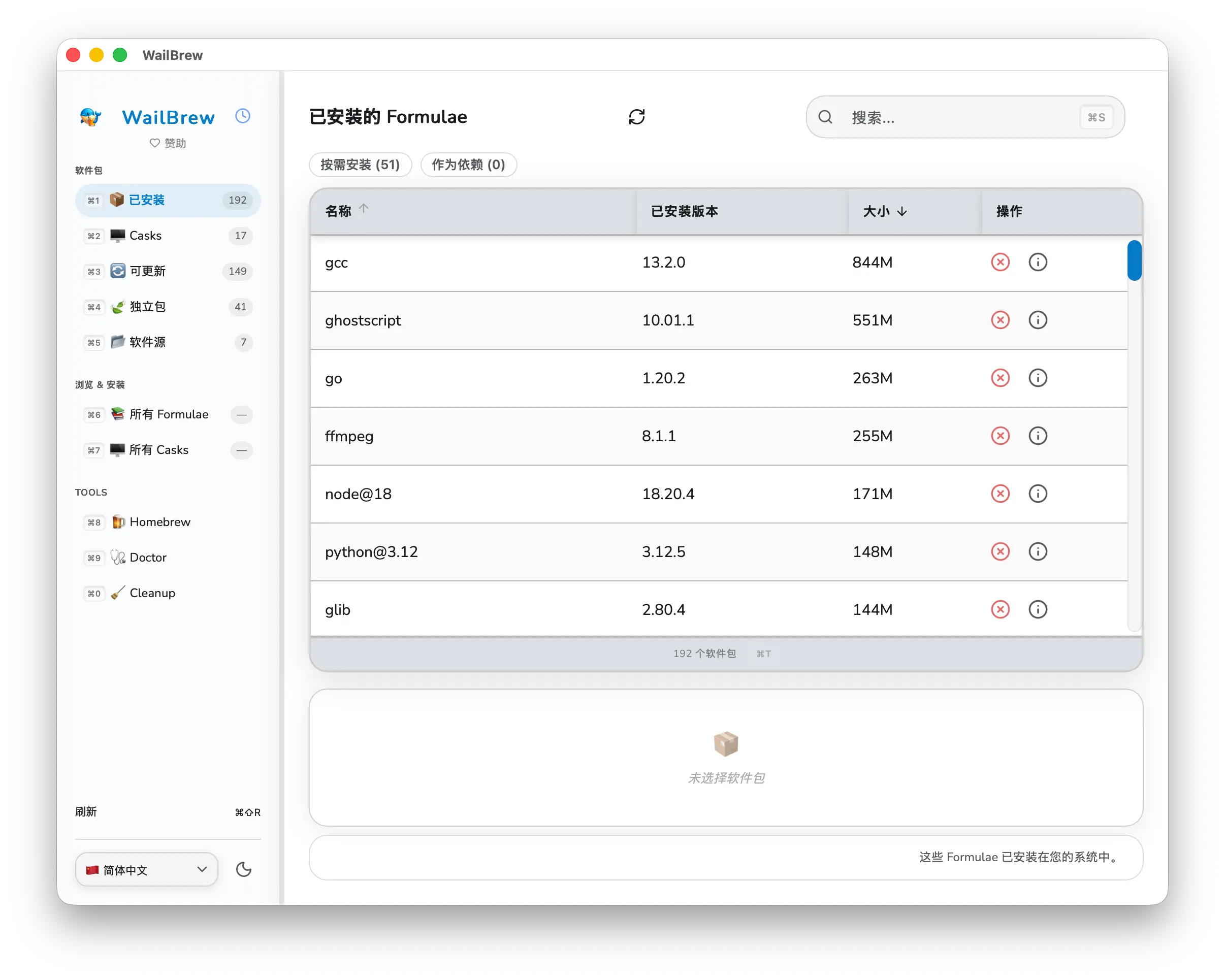Click the 192 个软件包 footer text
Viewport: 1225px width, 980px height.
click(704, 654)
